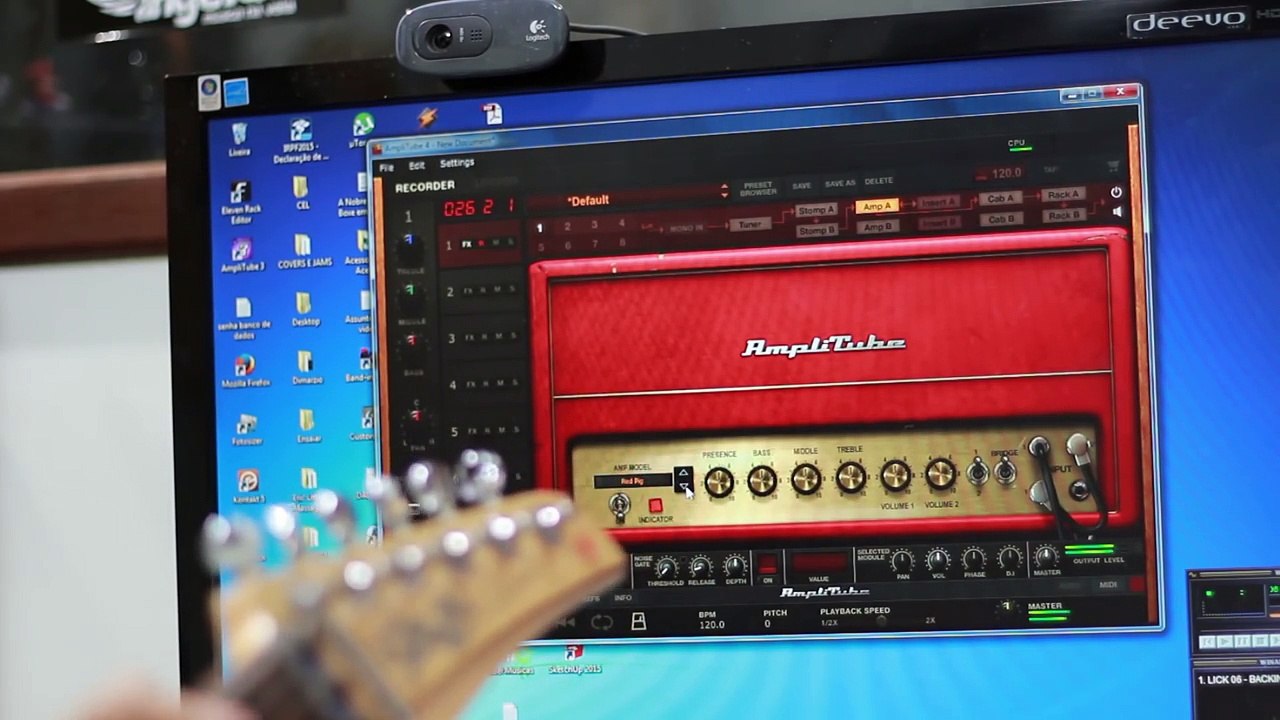Select the Amp A module
This screenshot has width=1280, height=720.
tap(876, 207)
